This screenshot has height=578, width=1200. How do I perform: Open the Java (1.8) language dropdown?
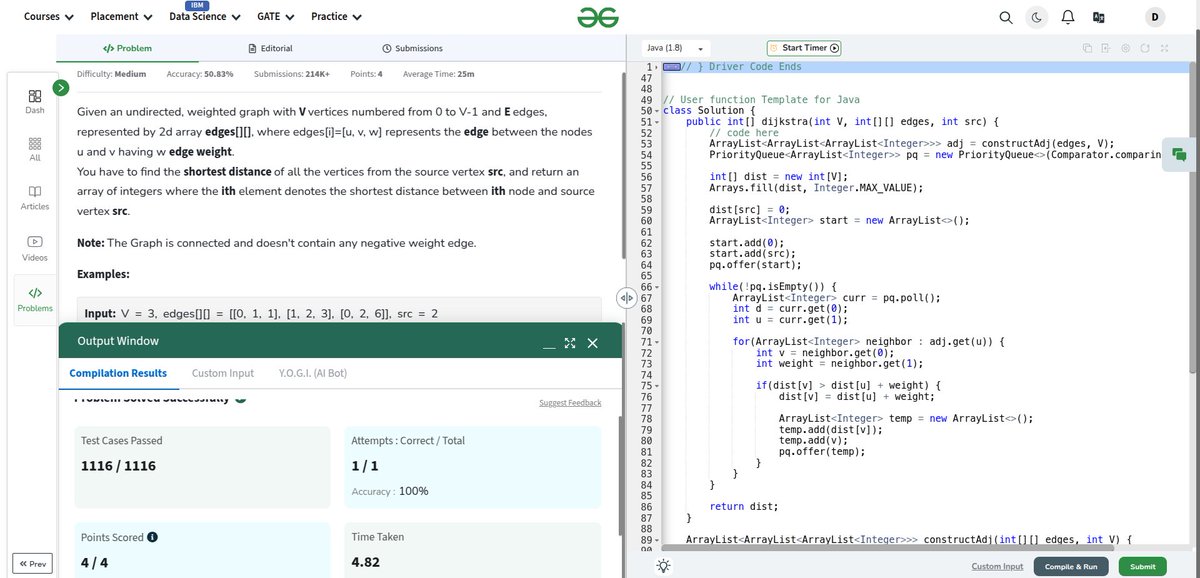coord(676,48)
